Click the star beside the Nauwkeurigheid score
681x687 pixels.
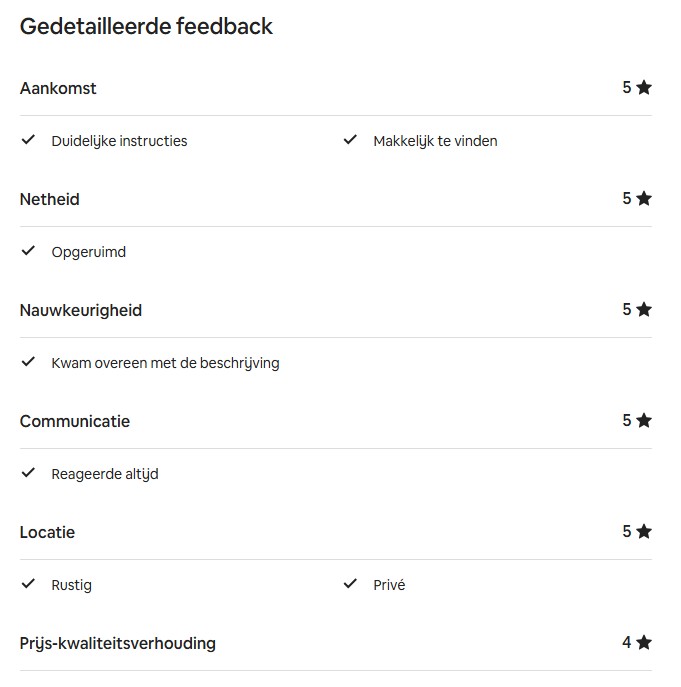pos(644,310)
